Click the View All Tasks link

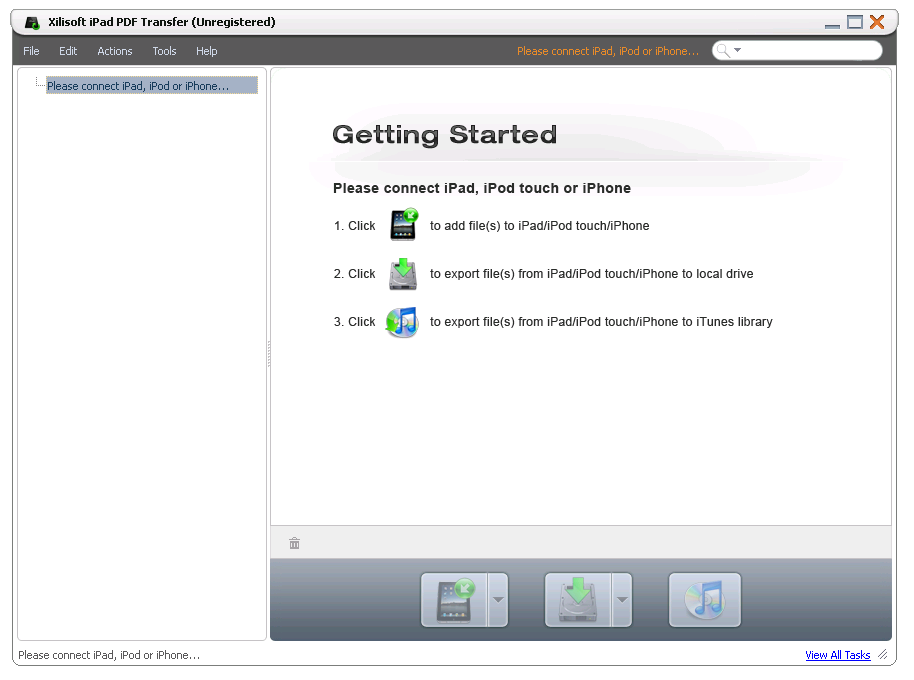[838, 655]
